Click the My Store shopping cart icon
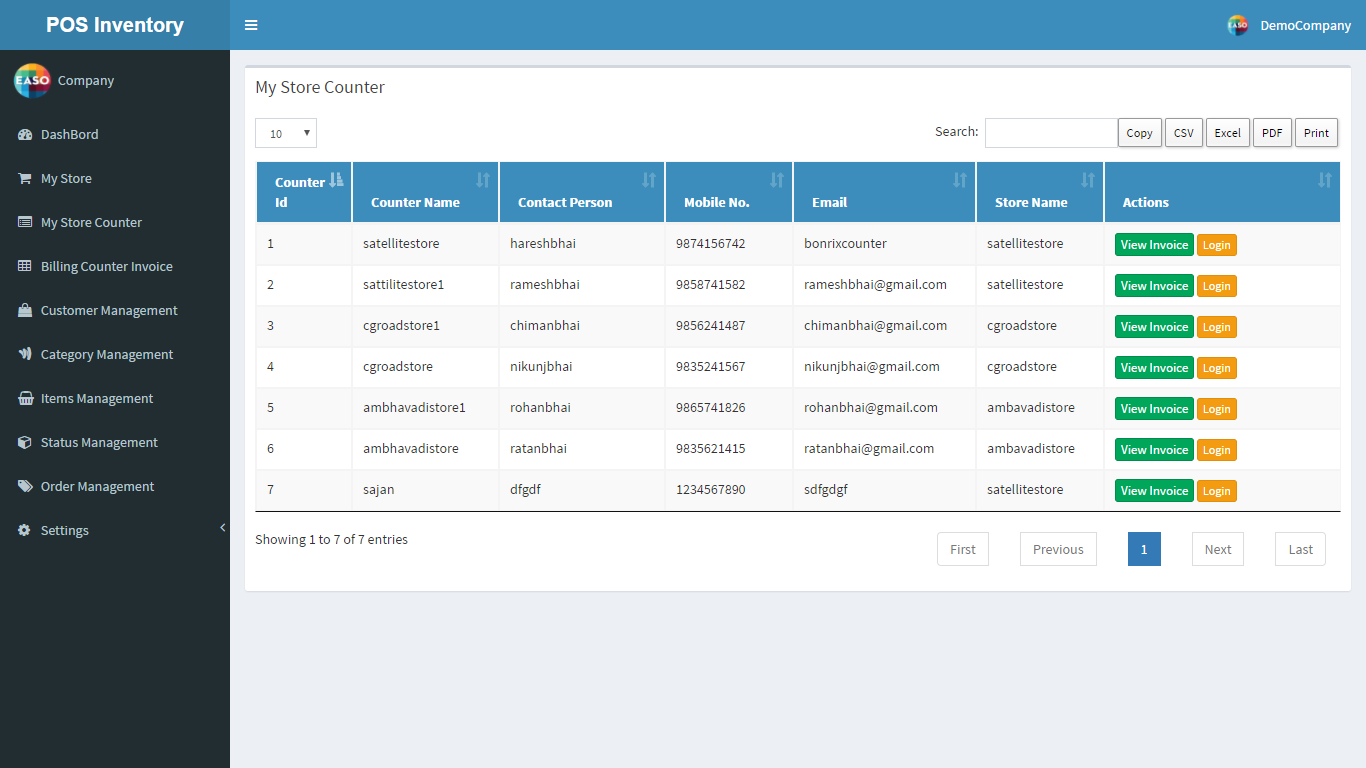 [x=25, y=178]
